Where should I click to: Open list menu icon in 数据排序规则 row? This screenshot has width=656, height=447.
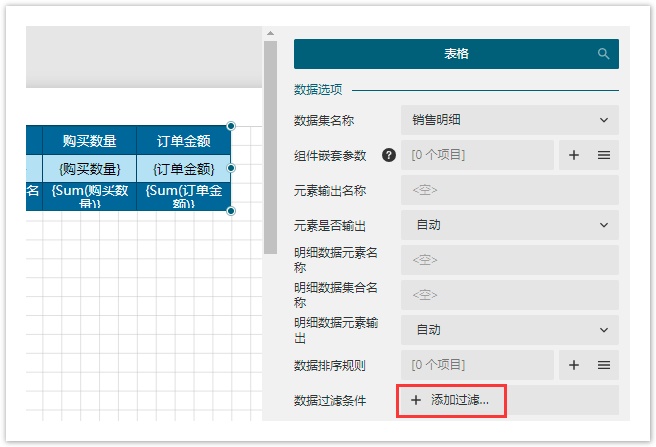[x=603, y=365]
